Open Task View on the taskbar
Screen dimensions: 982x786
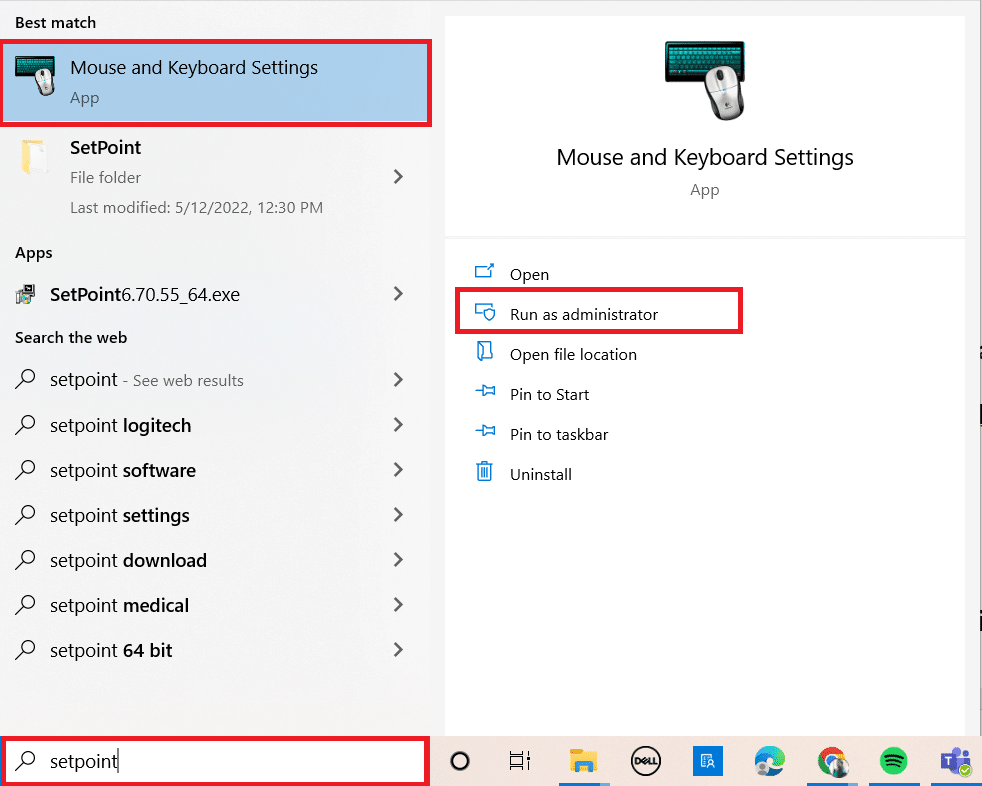point(520,761)
